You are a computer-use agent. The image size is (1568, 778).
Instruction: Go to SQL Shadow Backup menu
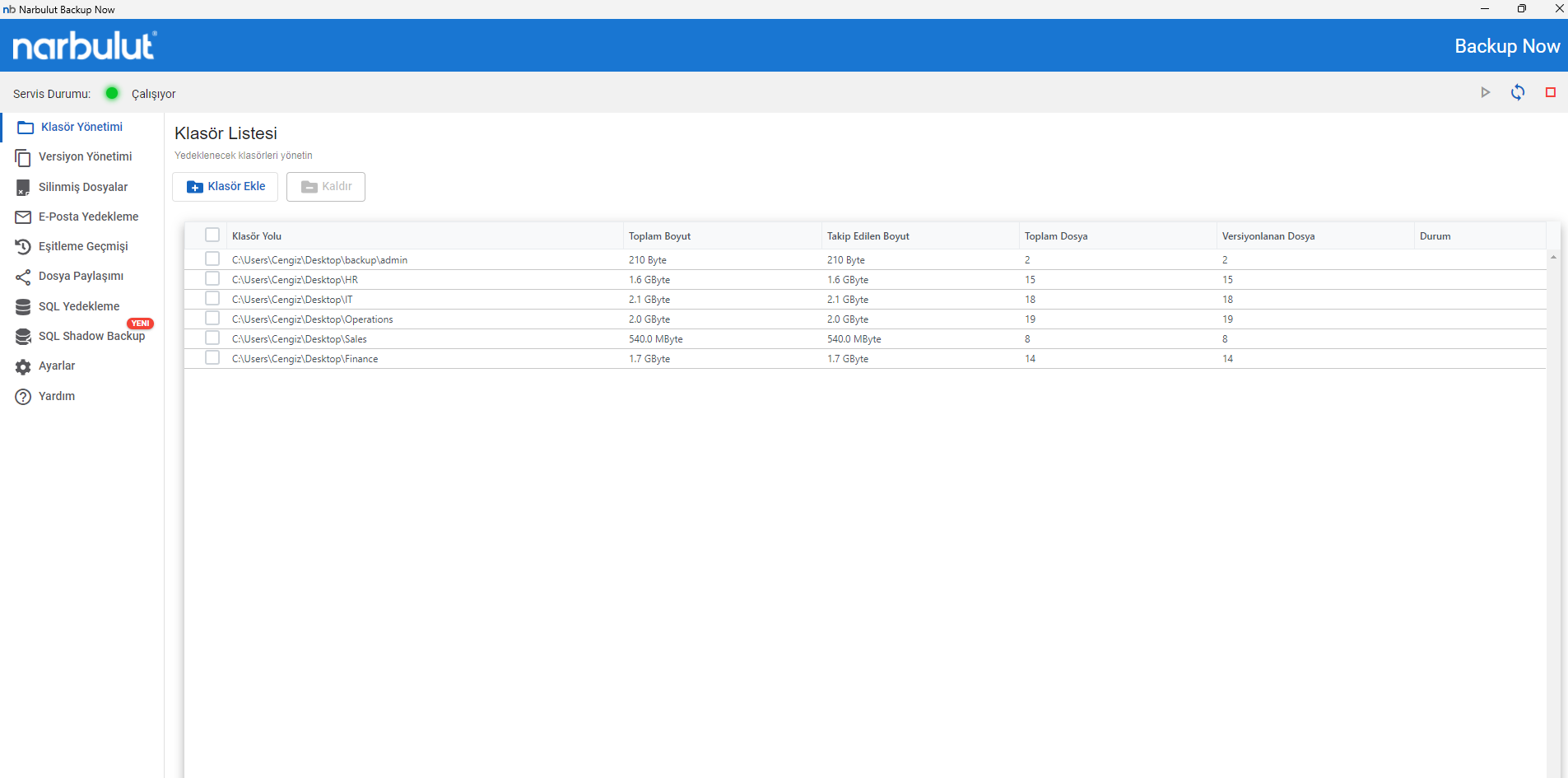tap(91, 336)
